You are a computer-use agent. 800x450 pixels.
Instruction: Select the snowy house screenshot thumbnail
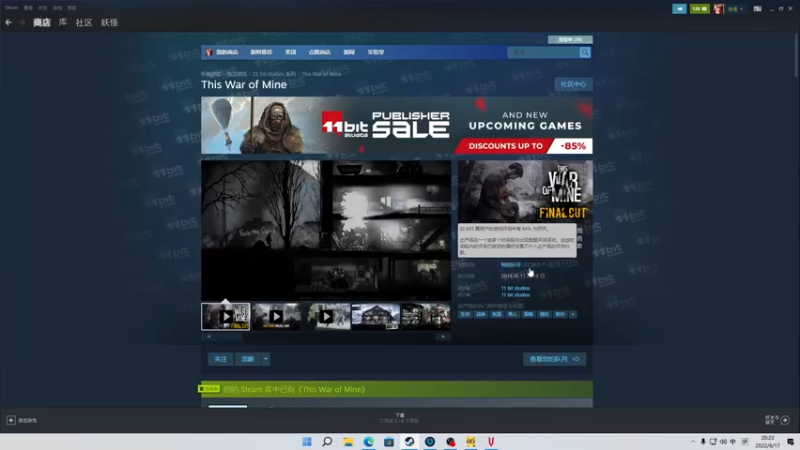(x=376, y=316)
